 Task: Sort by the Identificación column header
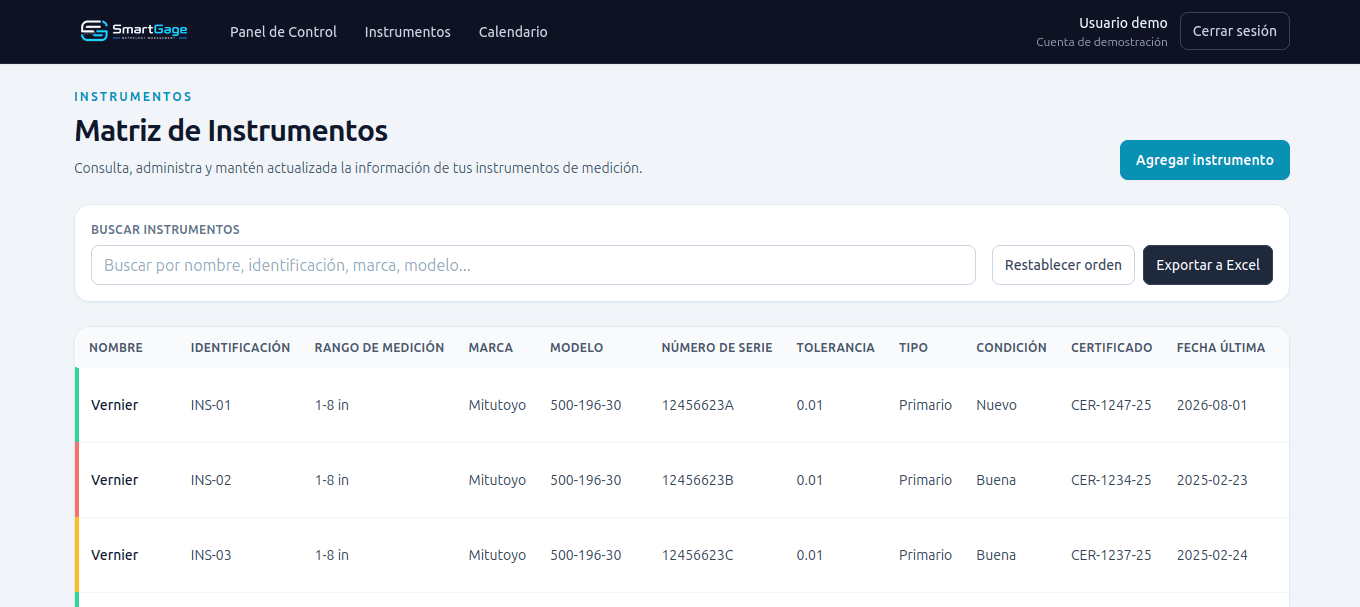(240, 348)
